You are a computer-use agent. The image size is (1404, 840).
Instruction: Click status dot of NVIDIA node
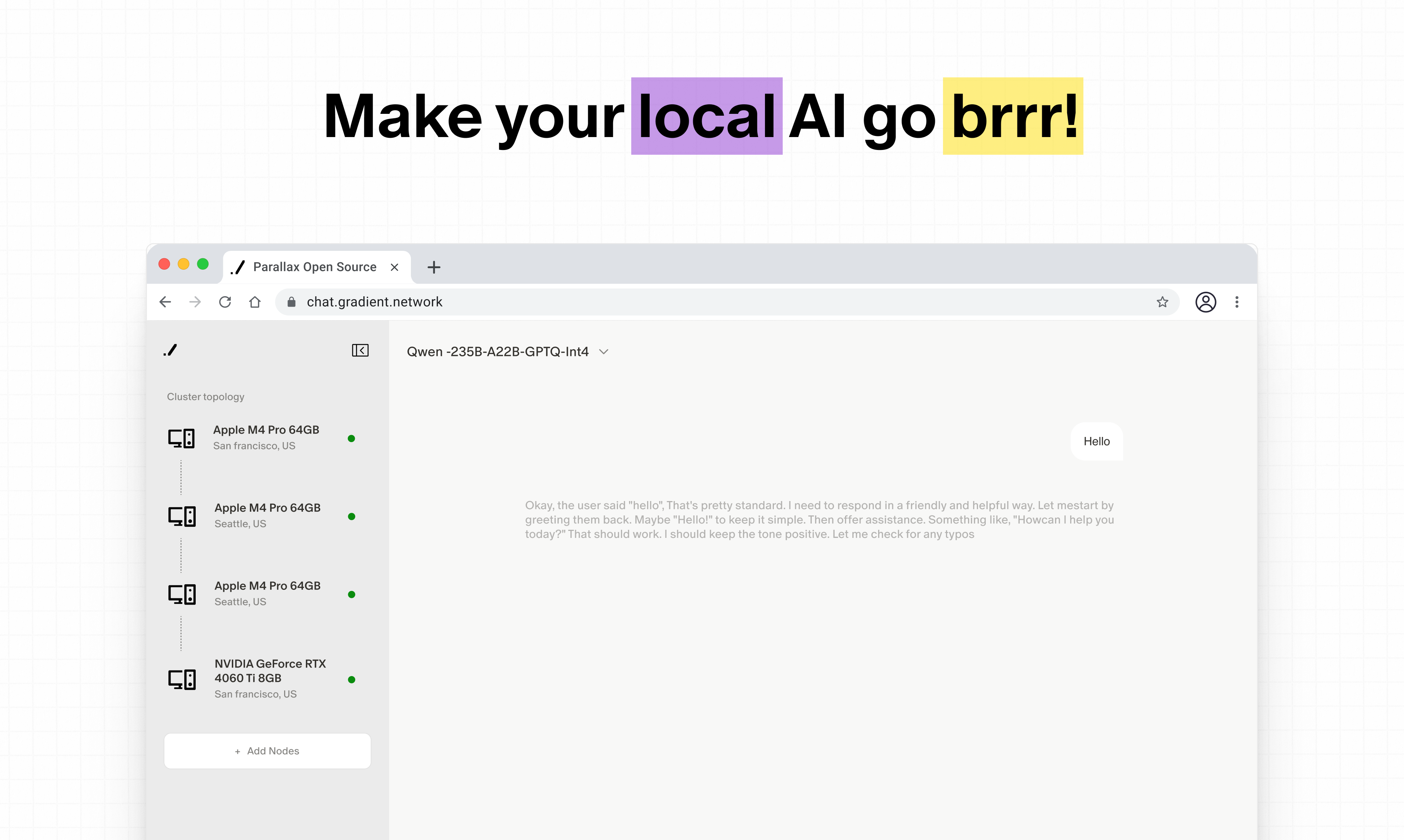(x=352, y=679)
